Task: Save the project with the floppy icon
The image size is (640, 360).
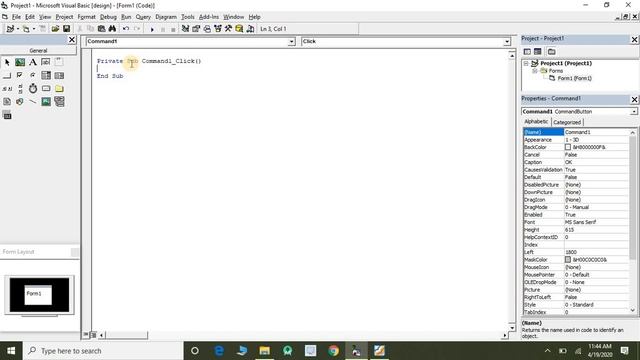Action: click(66, 29)
